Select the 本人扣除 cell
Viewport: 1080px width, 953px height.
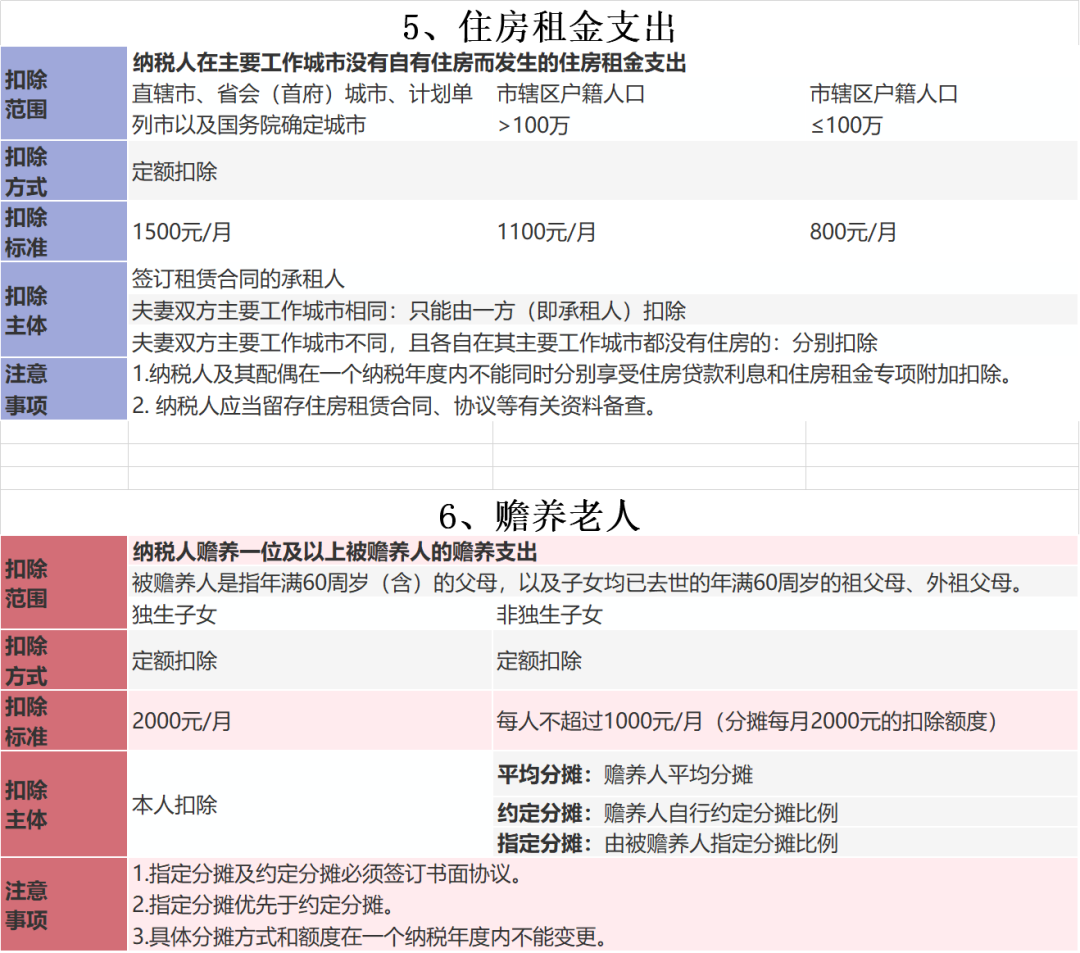click(x=175, y=805)
